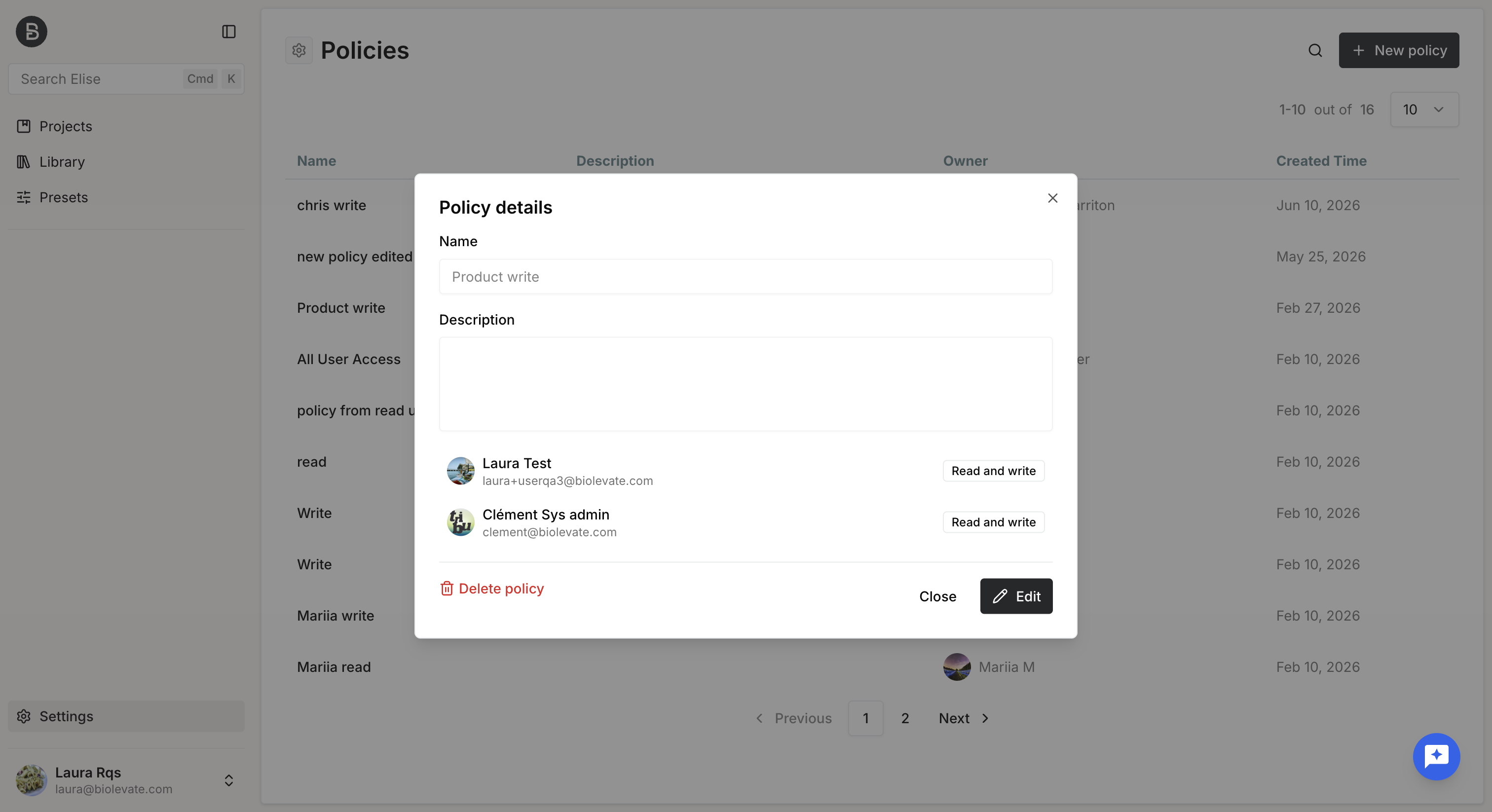Collapse the sidebar panel icon
1492x812 pixels.
(x=229, y=31)
